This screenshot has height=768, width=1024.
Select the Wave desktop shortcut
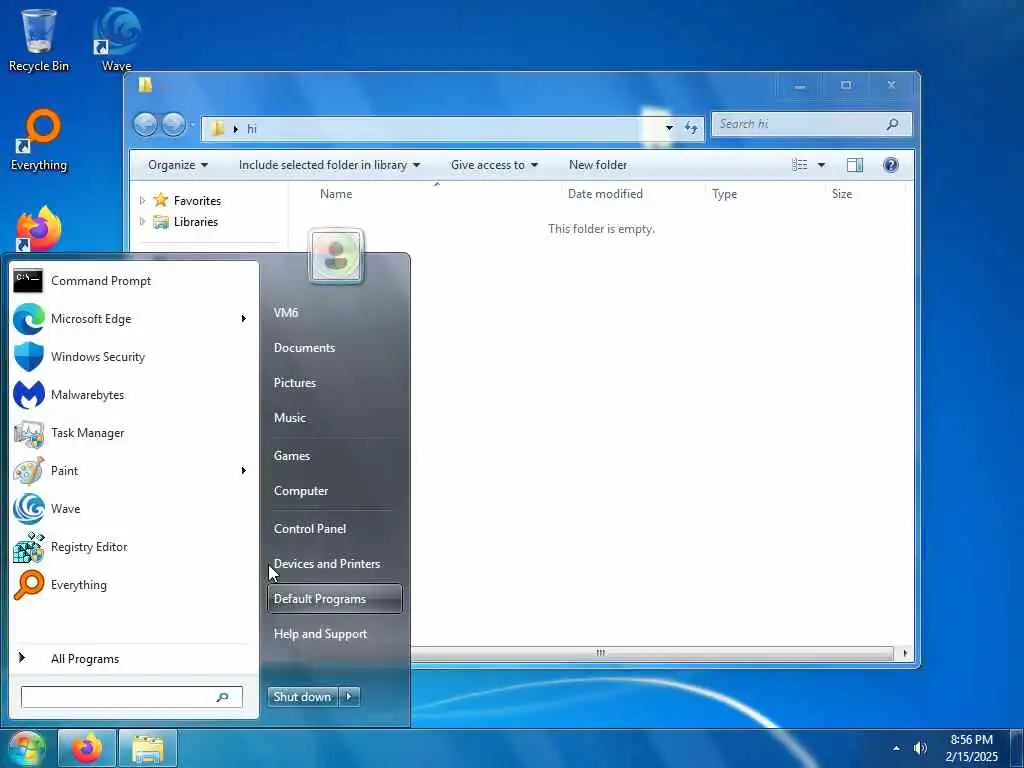point(117,40)
